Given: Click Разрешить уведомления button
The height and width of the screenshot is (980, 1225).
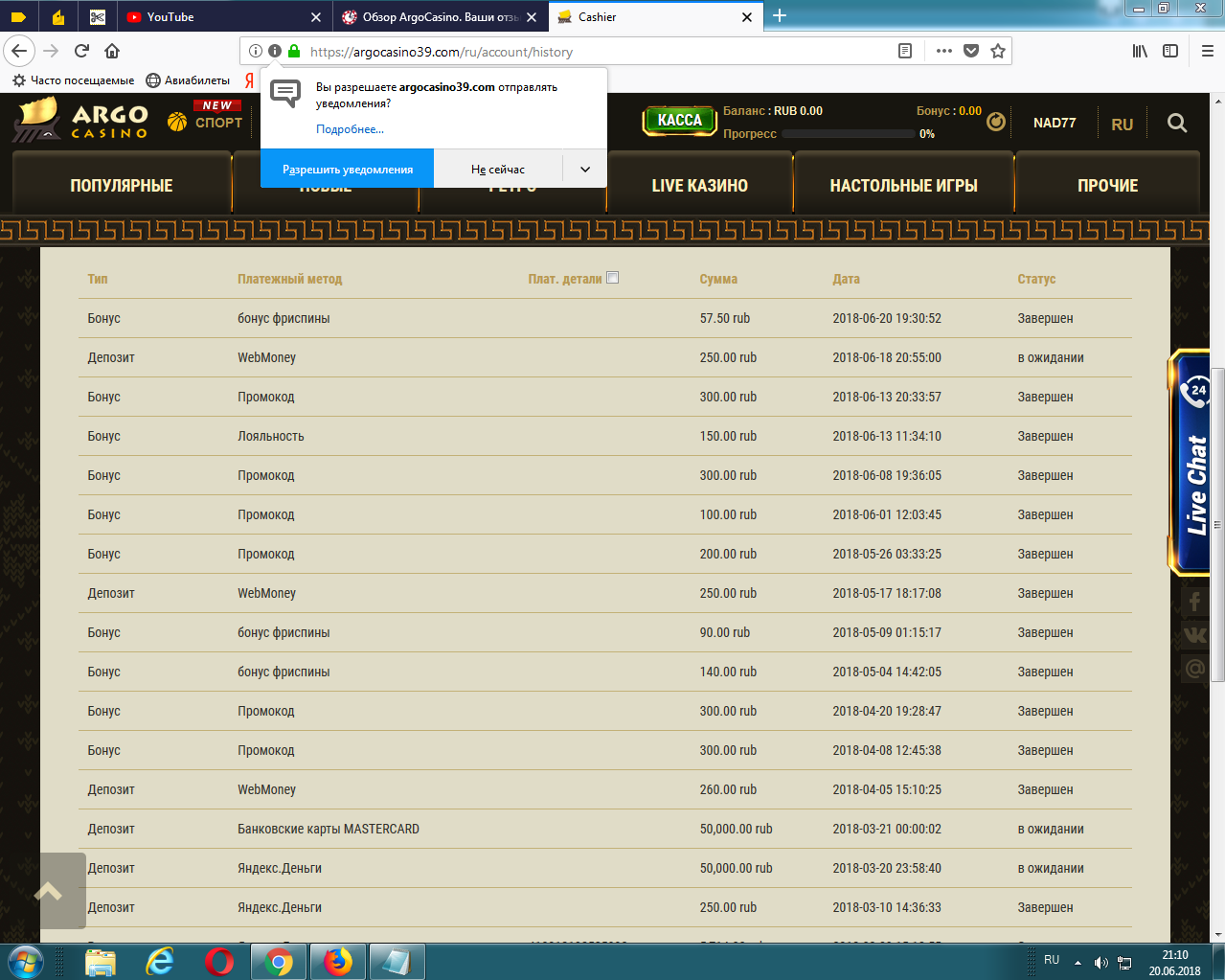Looking at the screenshot, I should click(x=348, y=169).
